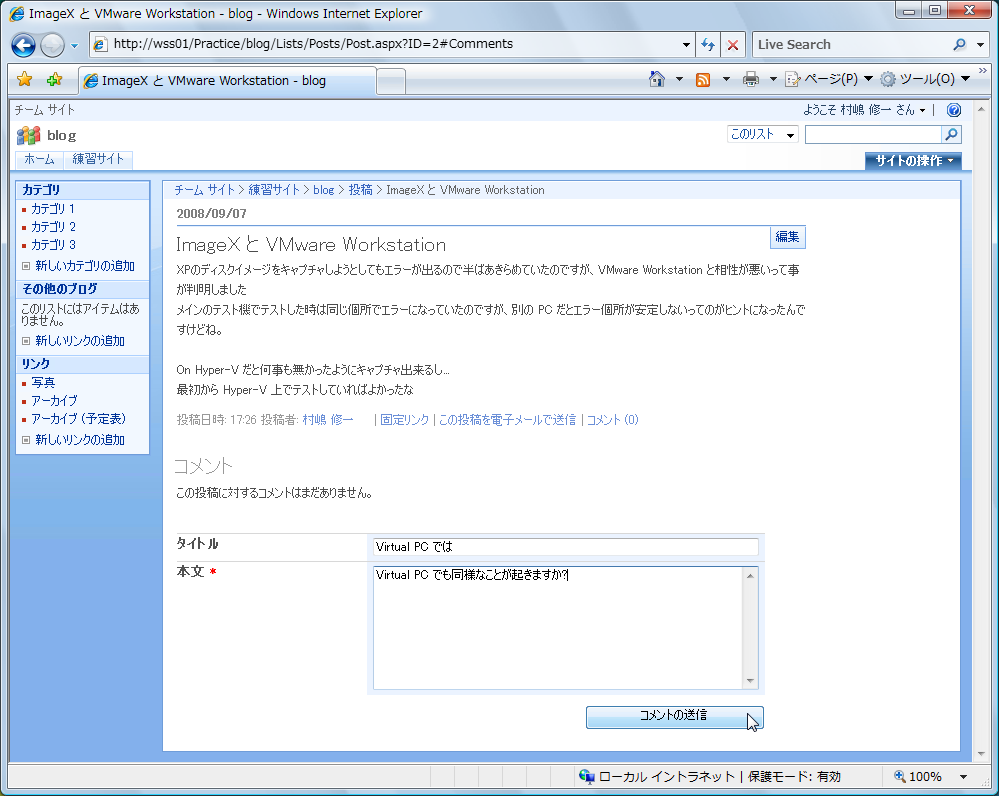Open the サイトの操作 menu

tap(913, 161)
